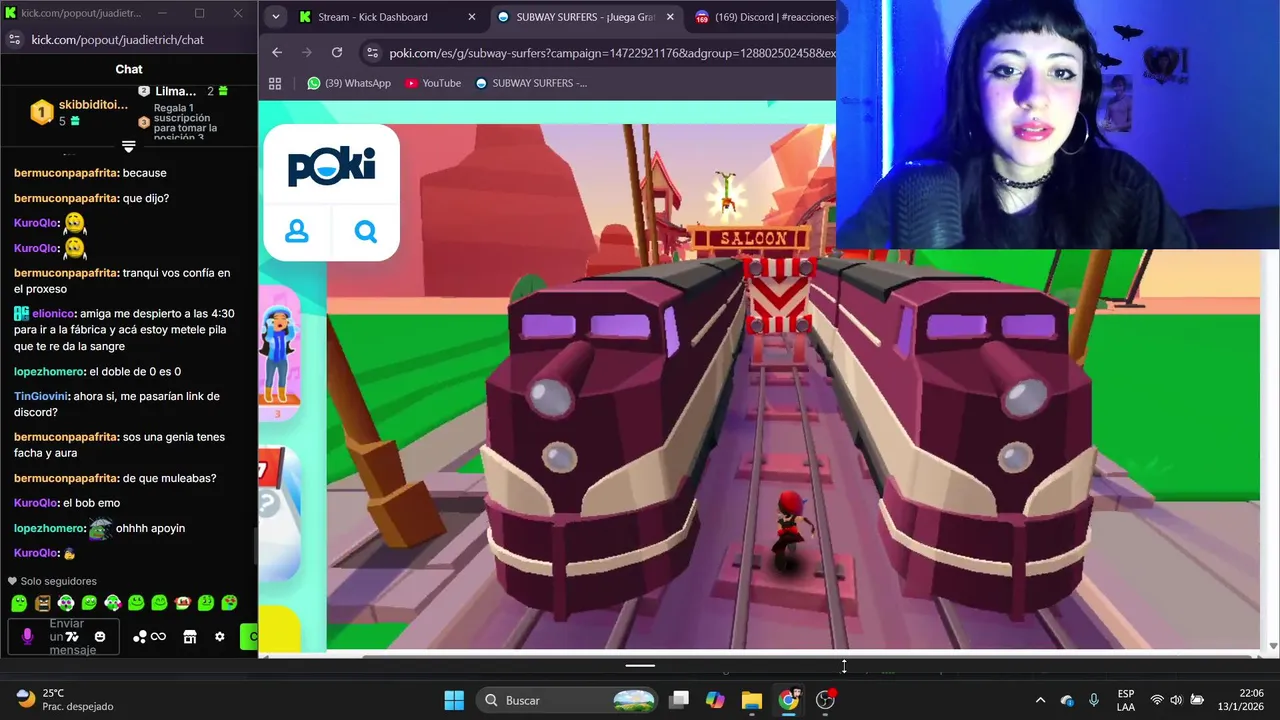
Task: Open Task View on the taskbar
Action: [679, 700]
